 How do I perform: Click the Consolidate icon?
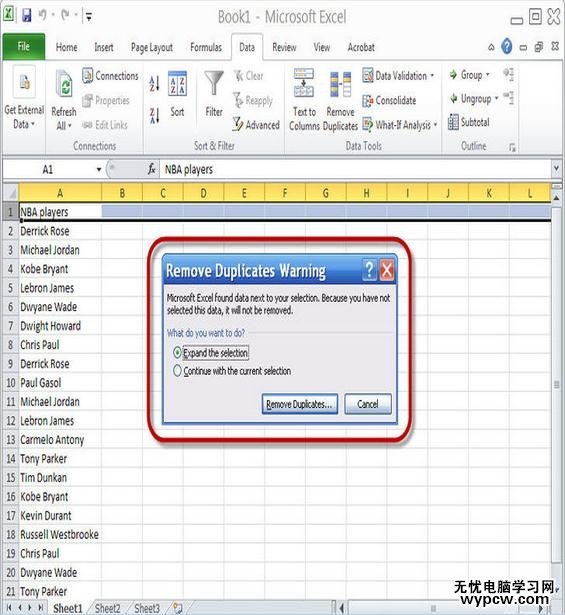pyautogui.click(x=367, y=100)
